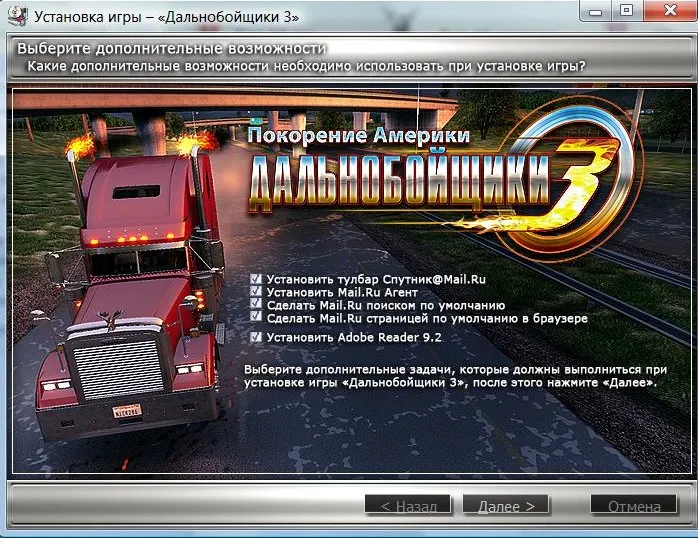
Task: Click the 'Выберите дополнительные возможности' heading
Action: [x=171, y=48]
